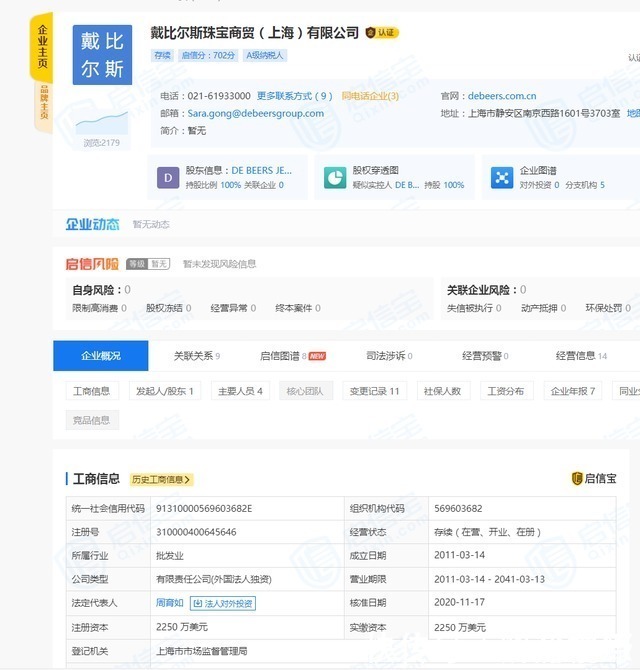The height and width of the screenshot is (670, 640).
Task: Switch to the 司法涉诉 tab
Action: coord(389,356)
